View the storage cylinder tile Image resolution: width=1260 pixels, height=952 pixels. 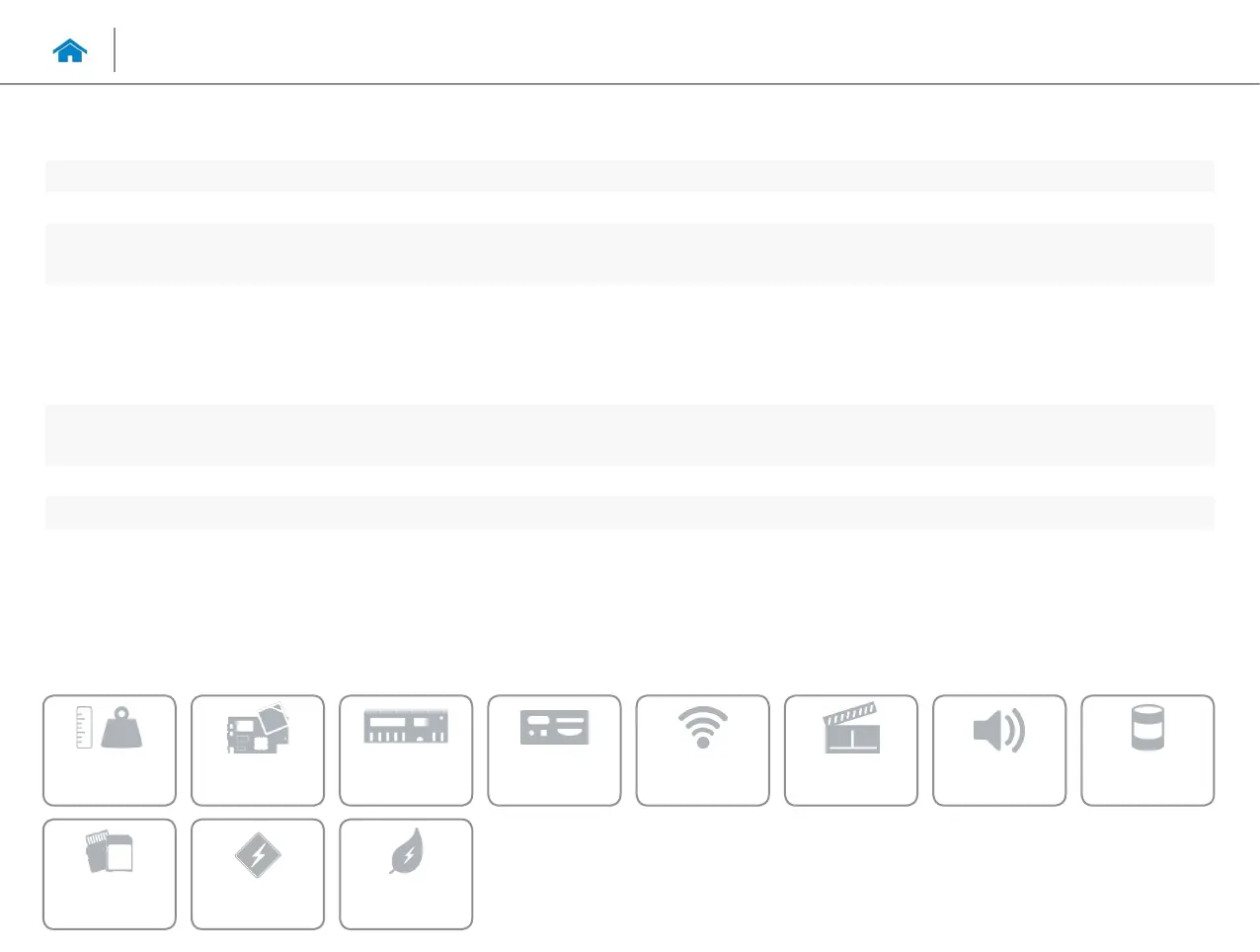1147,751
